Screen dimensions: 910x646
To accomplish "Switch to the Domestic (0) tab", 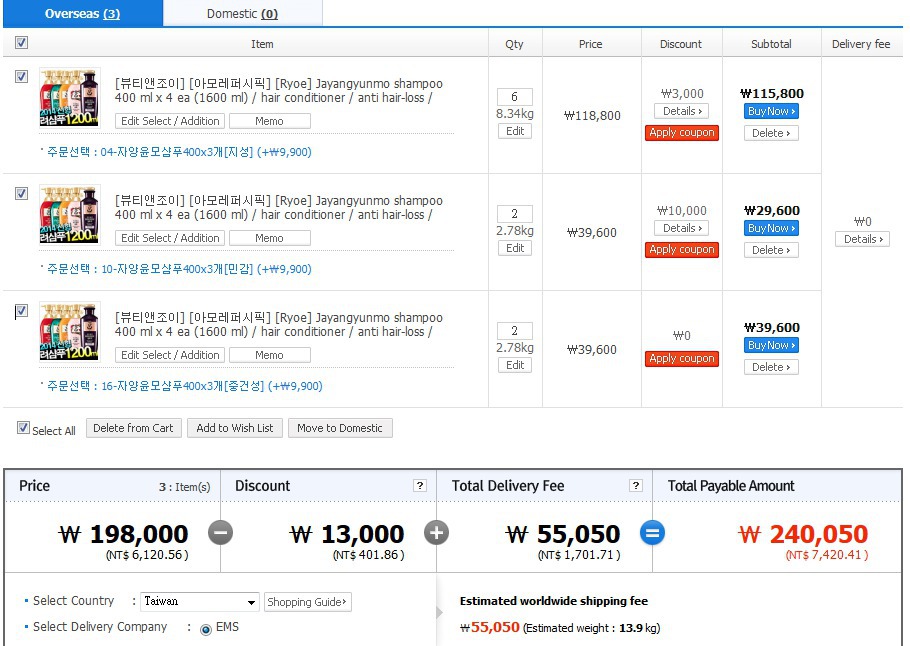I will click(x=243, y=13).
